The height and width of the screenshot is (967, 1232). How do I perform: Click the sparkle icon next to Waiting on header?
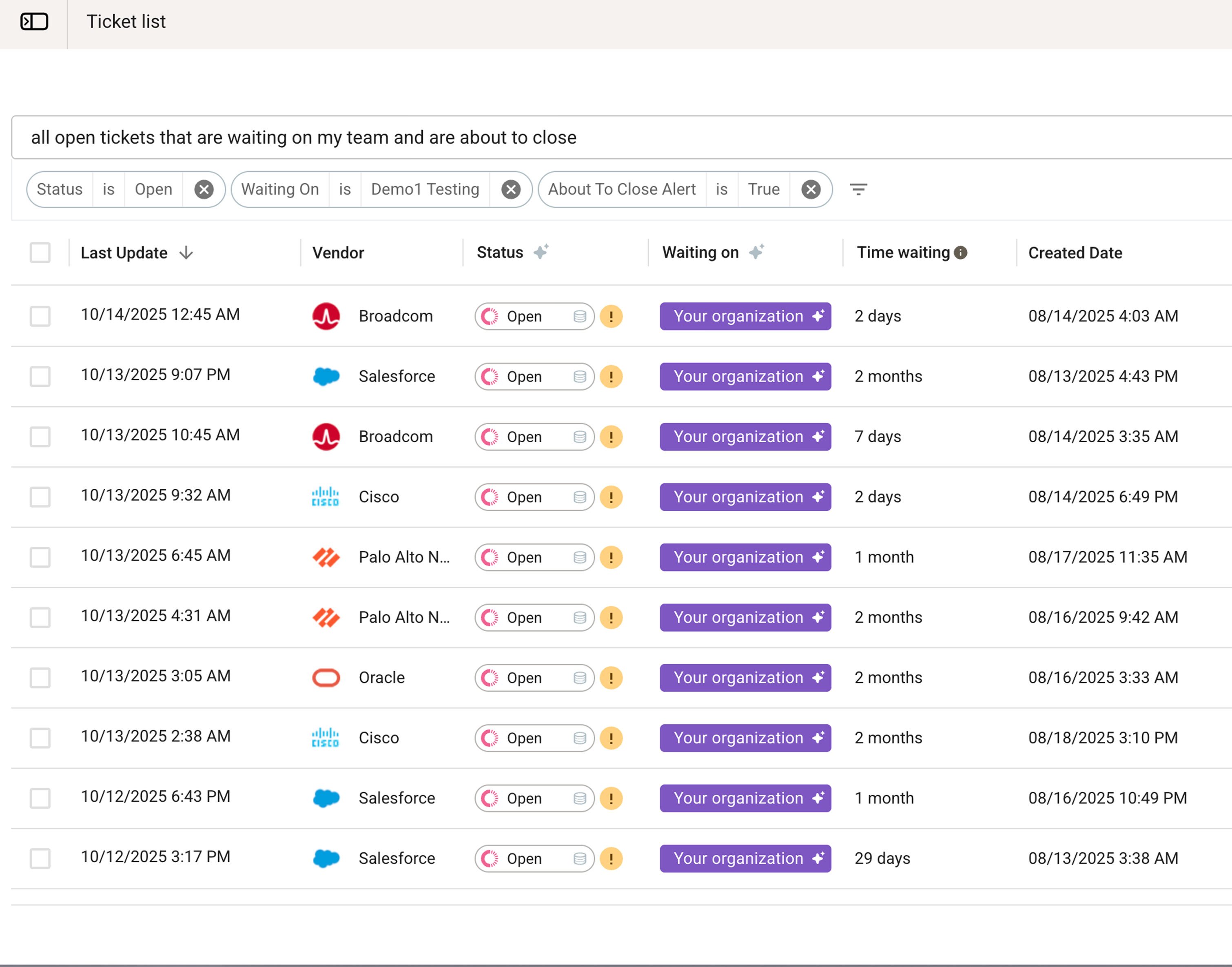pyautogui.click(x=757, y=251)
